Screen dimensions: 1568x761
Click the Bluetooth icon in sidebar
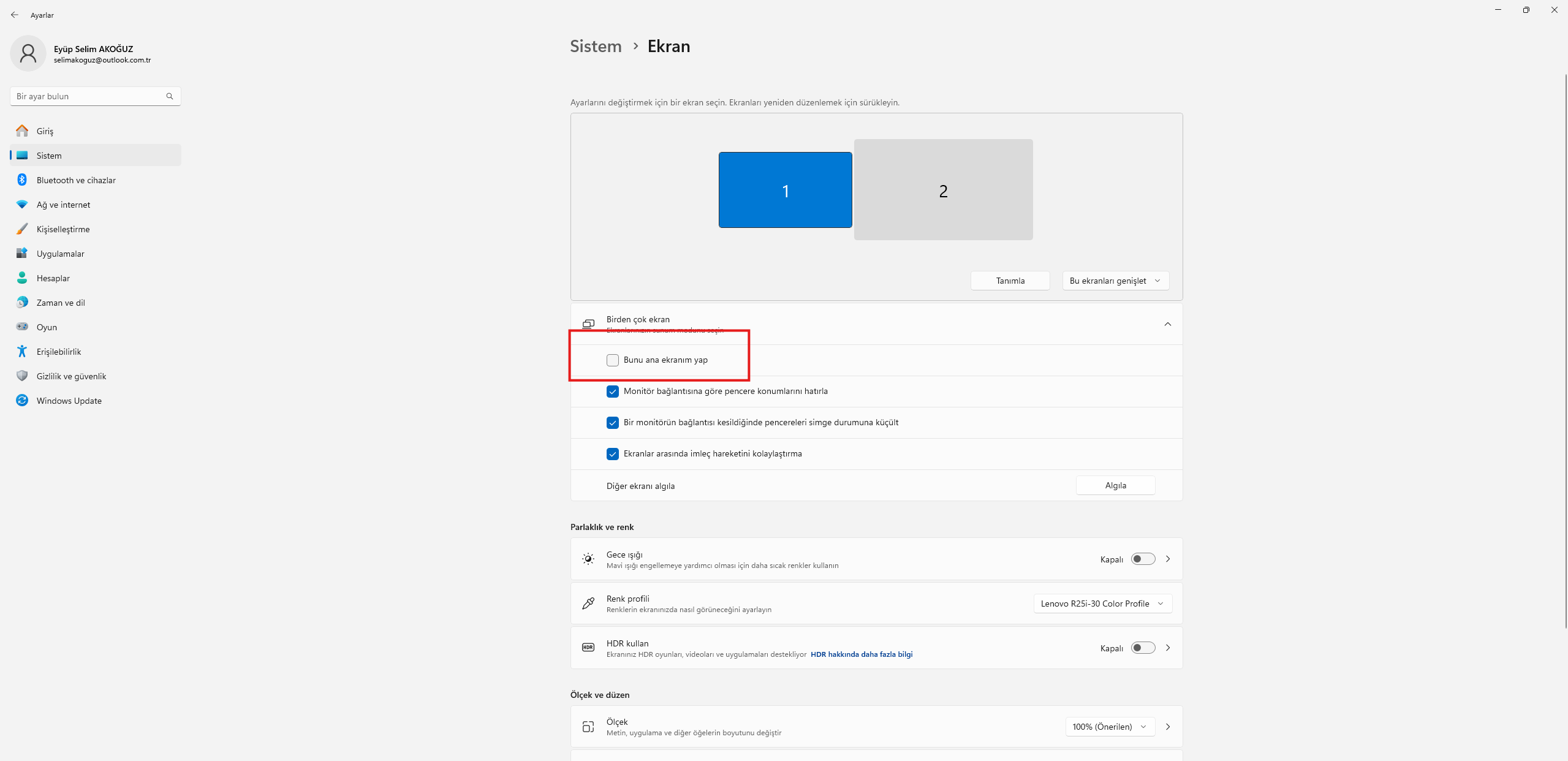(x=22, y=180)
